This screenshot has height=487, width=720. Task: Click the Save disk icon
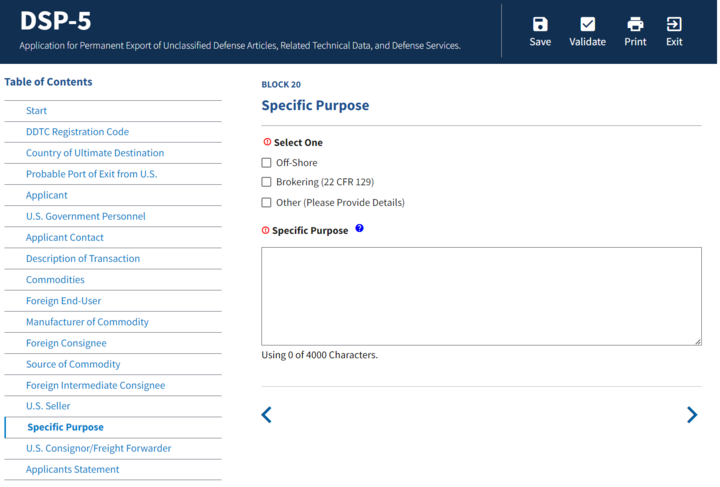pyautogui.click(x=540, y=24)
